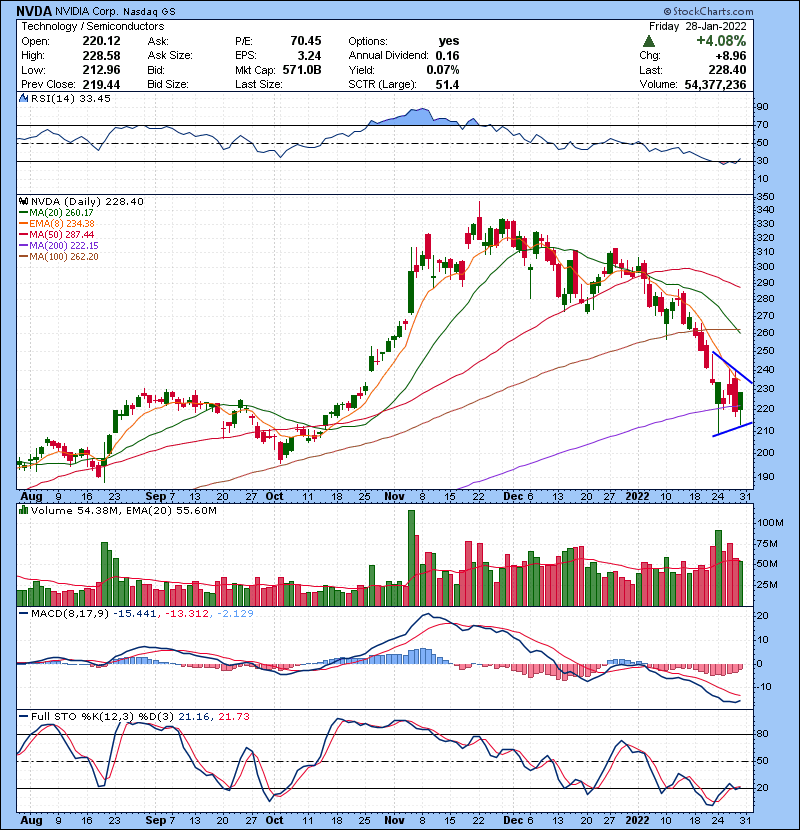The width and height of the screenshot is (800, 830).
Task: Click the Volume 54.38M, EMA(20) 55.60M label
Action: point(124,511)
